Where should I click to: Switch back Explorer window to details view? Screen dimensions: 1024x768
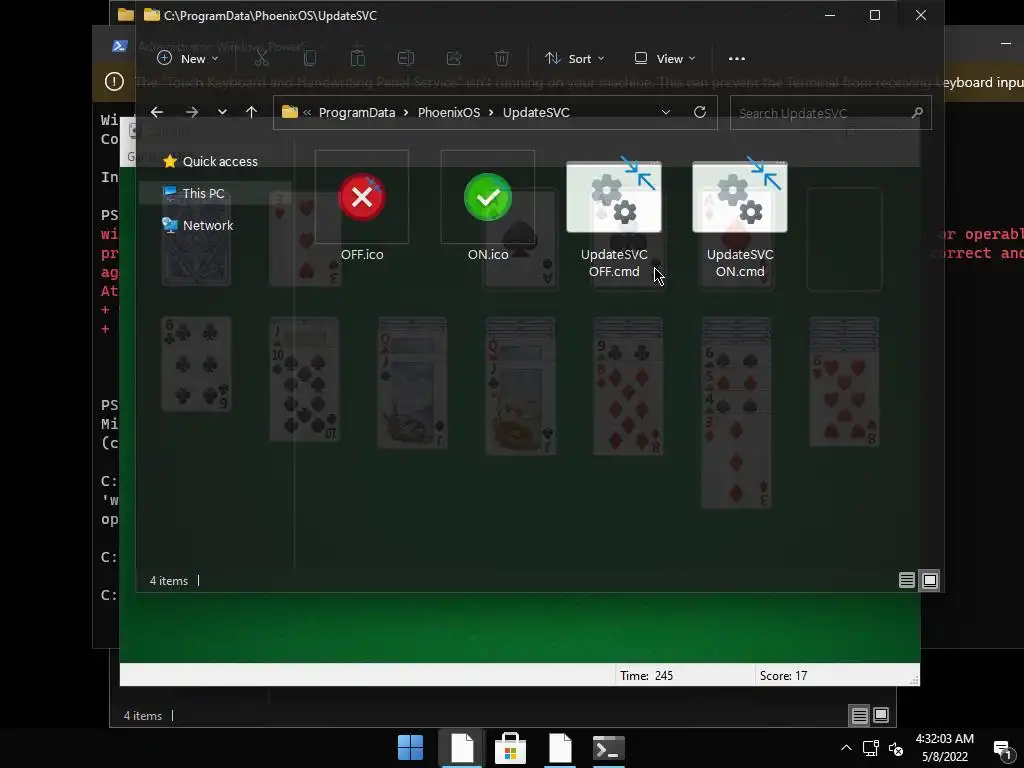click(x=859, y=716)
